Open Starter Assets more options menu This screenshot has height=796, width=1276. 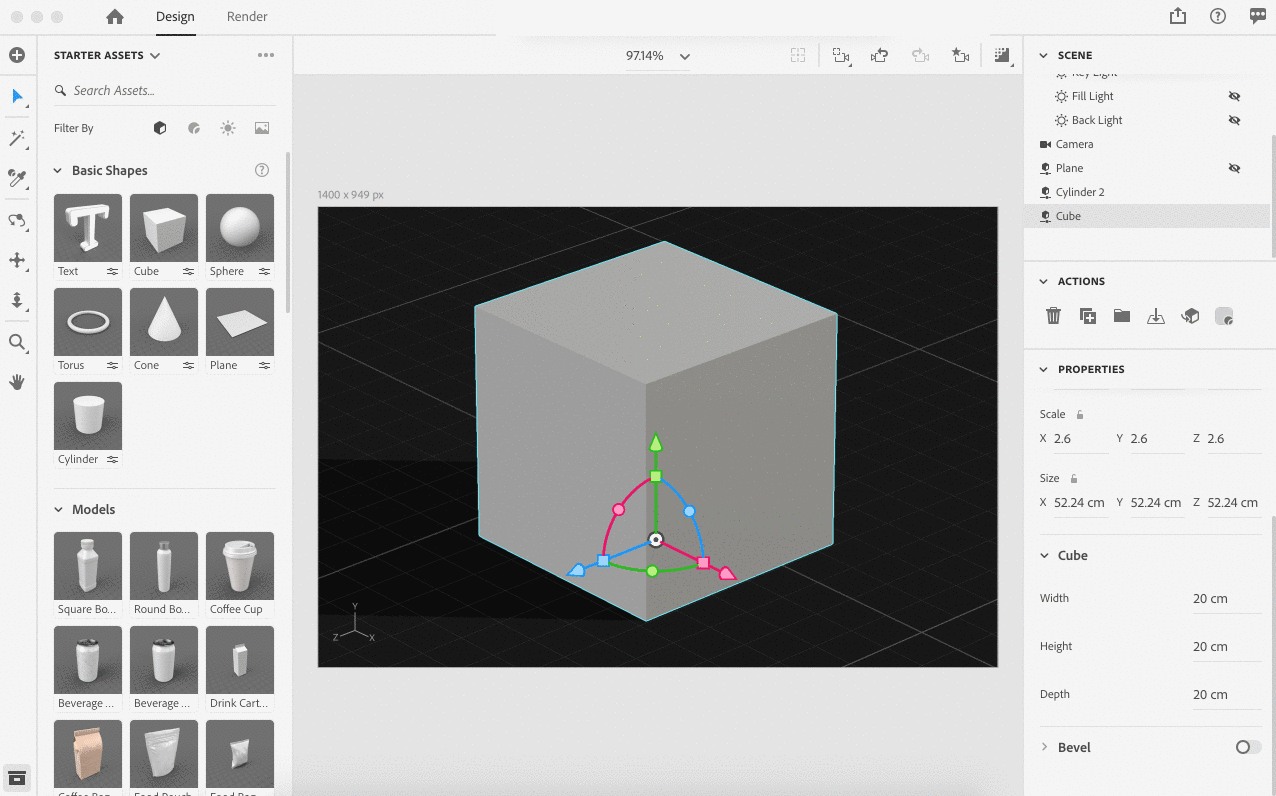point(266,55)
